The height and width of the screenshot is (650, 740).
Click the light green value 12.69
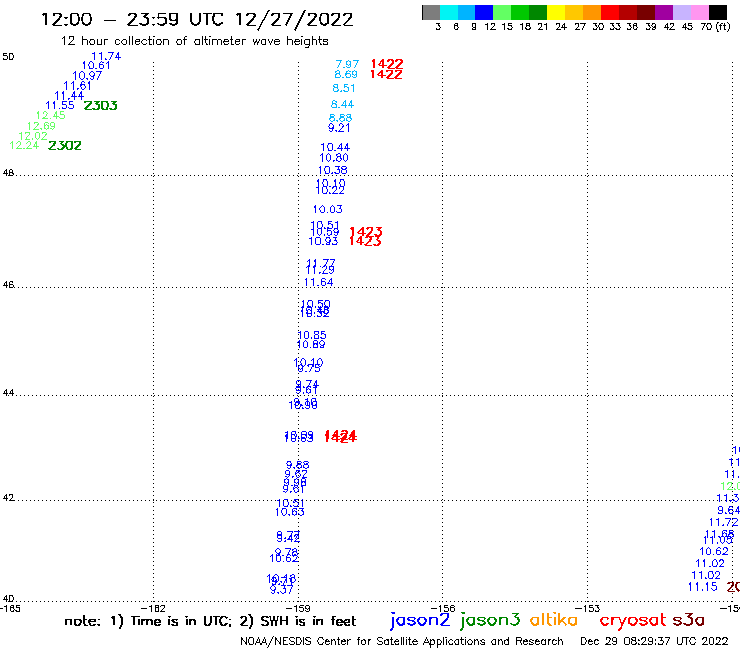[42, 126]
